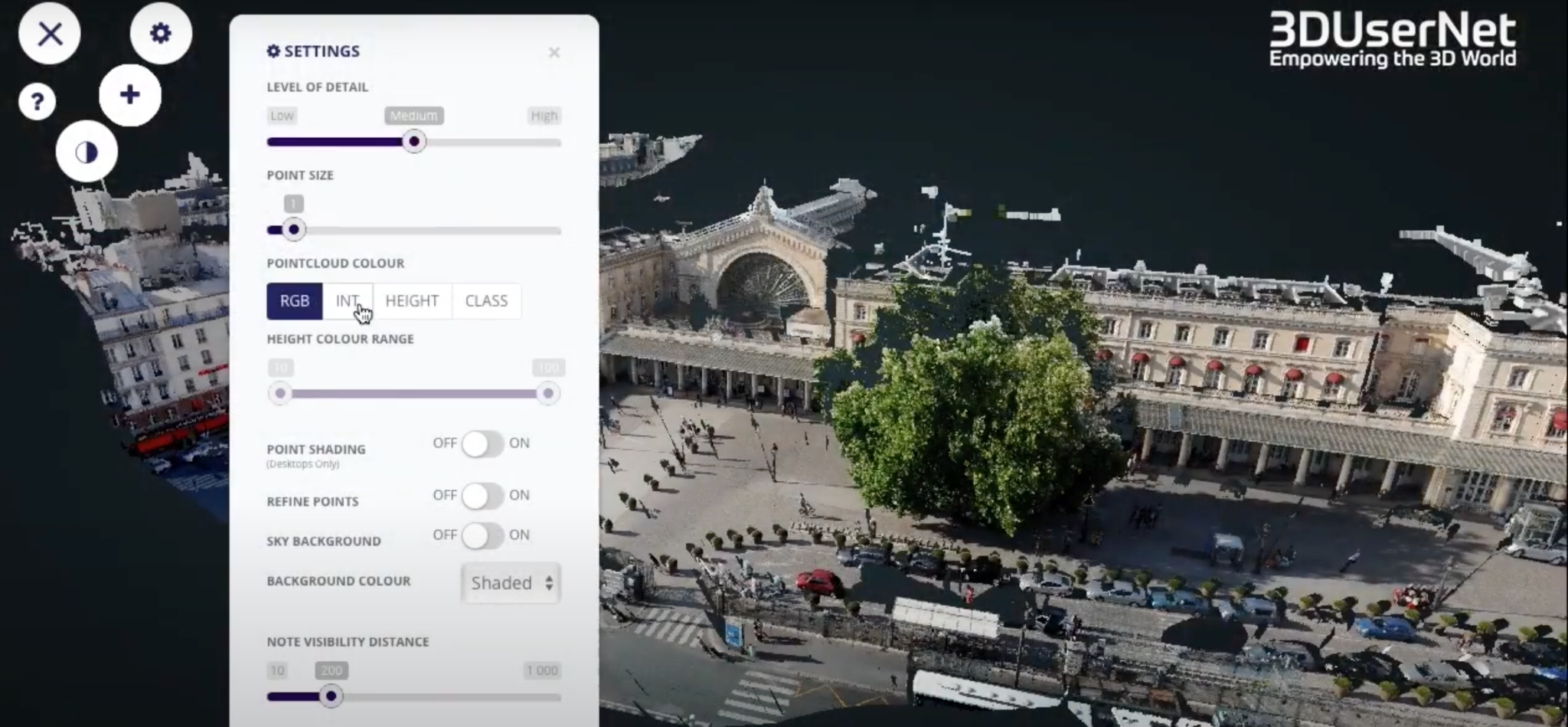Switch pointcloud colour to INT
1568x727 pixels.
pos(348,301)
